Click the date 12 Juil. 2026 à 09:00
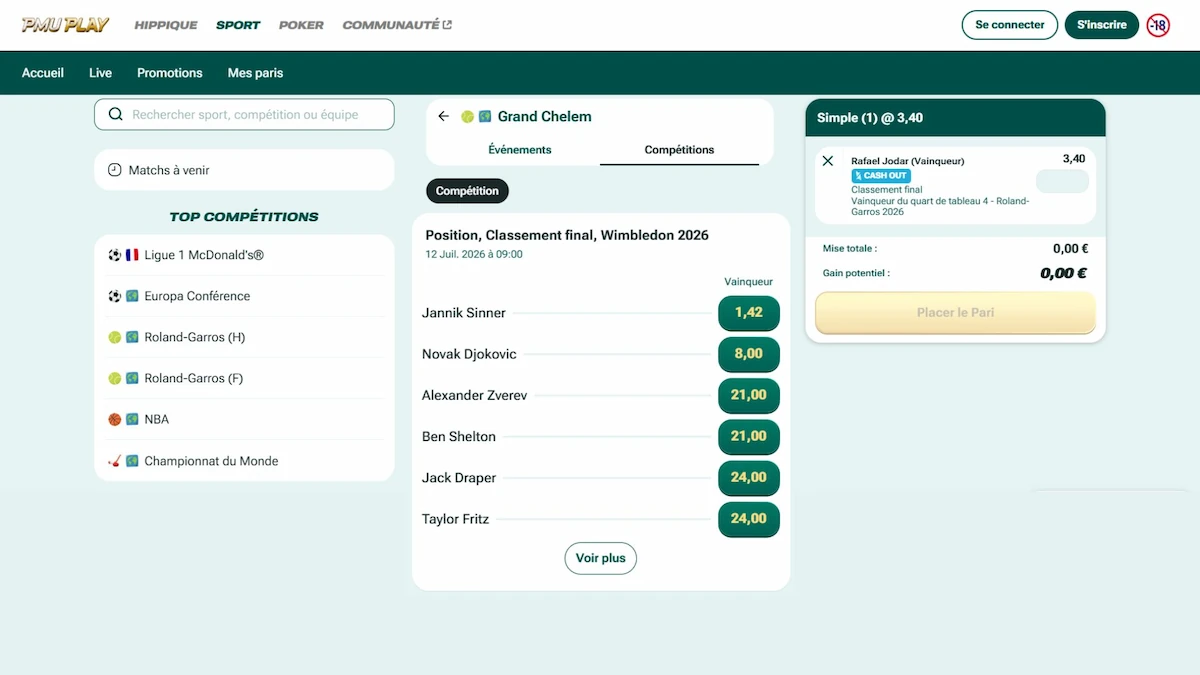 coord(474,254)
